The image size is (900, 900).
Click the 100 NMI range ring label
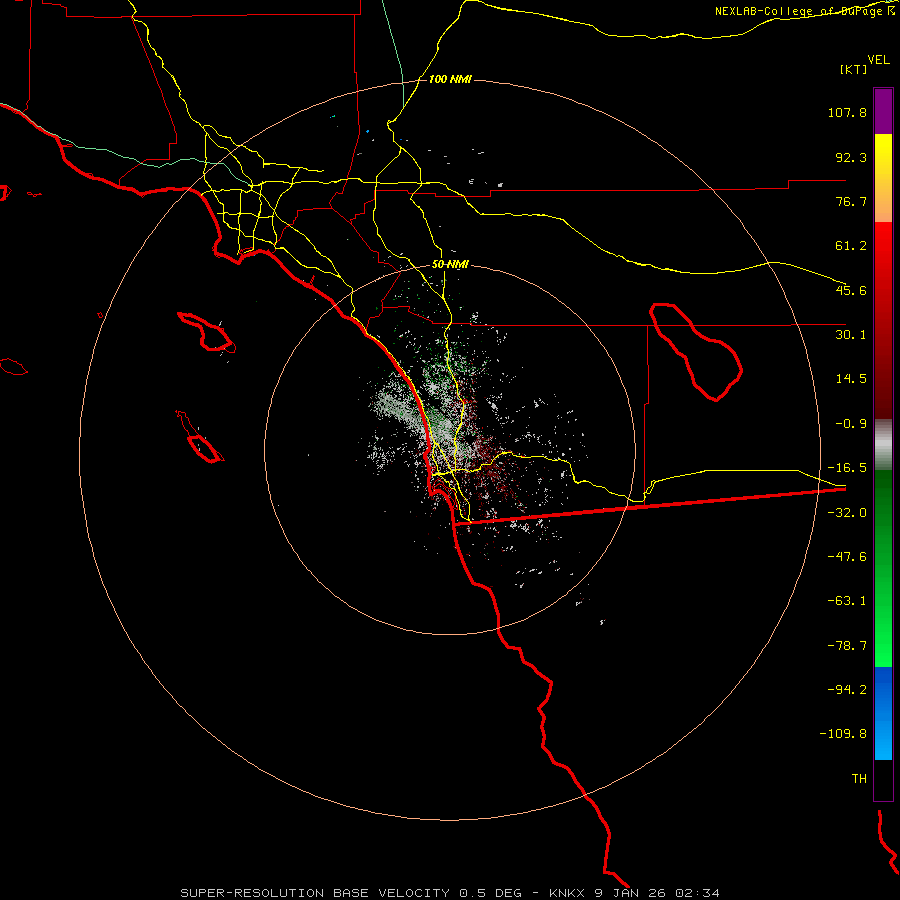pos(450,79)
